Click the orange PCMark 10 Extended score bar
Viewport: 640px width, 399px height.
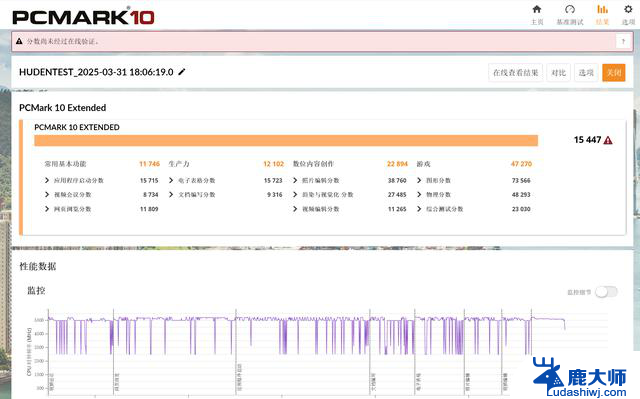(x=286, y=140)
